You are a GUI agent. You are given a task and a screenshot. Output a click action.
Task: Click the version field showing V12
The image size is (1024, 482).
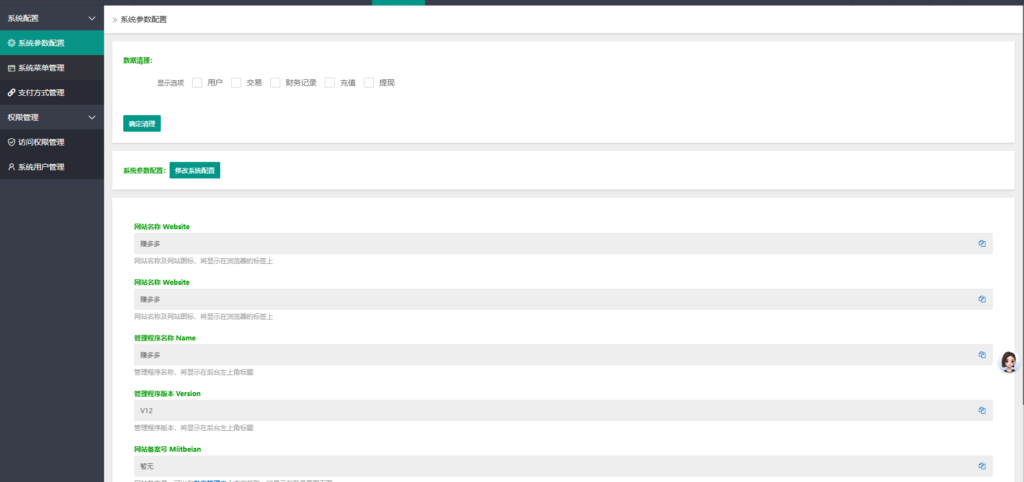[550, 411]
